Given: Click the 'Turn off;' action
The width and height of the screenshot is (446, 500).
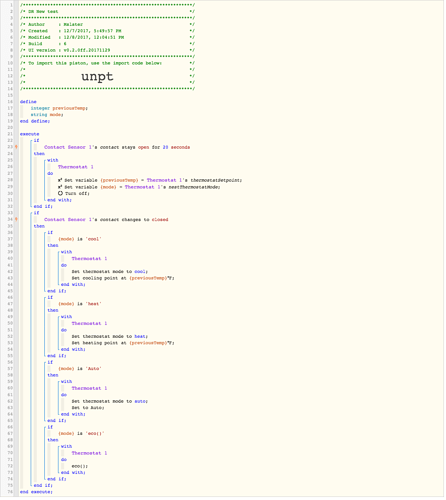Looking at the screenshot, I should coord(77,194).
